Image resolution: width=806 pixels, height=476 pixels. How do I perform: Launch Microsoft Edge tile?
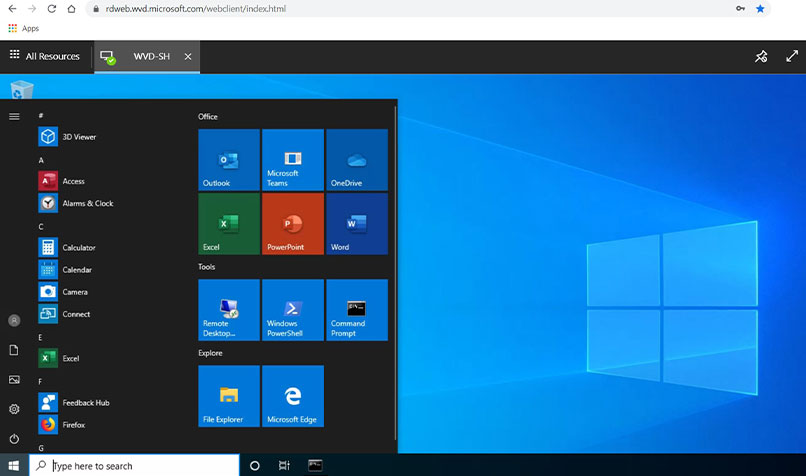292,396
